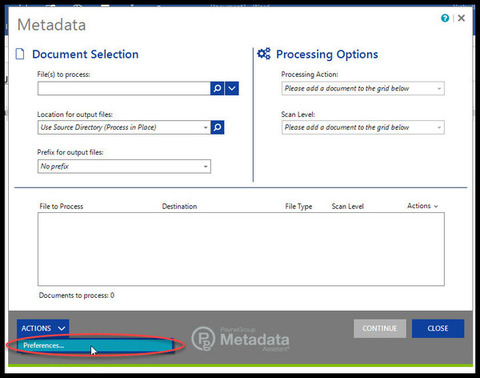Click the File to Process column header
The width and height of the screenshot is (480, 378).
click(61, 206)
